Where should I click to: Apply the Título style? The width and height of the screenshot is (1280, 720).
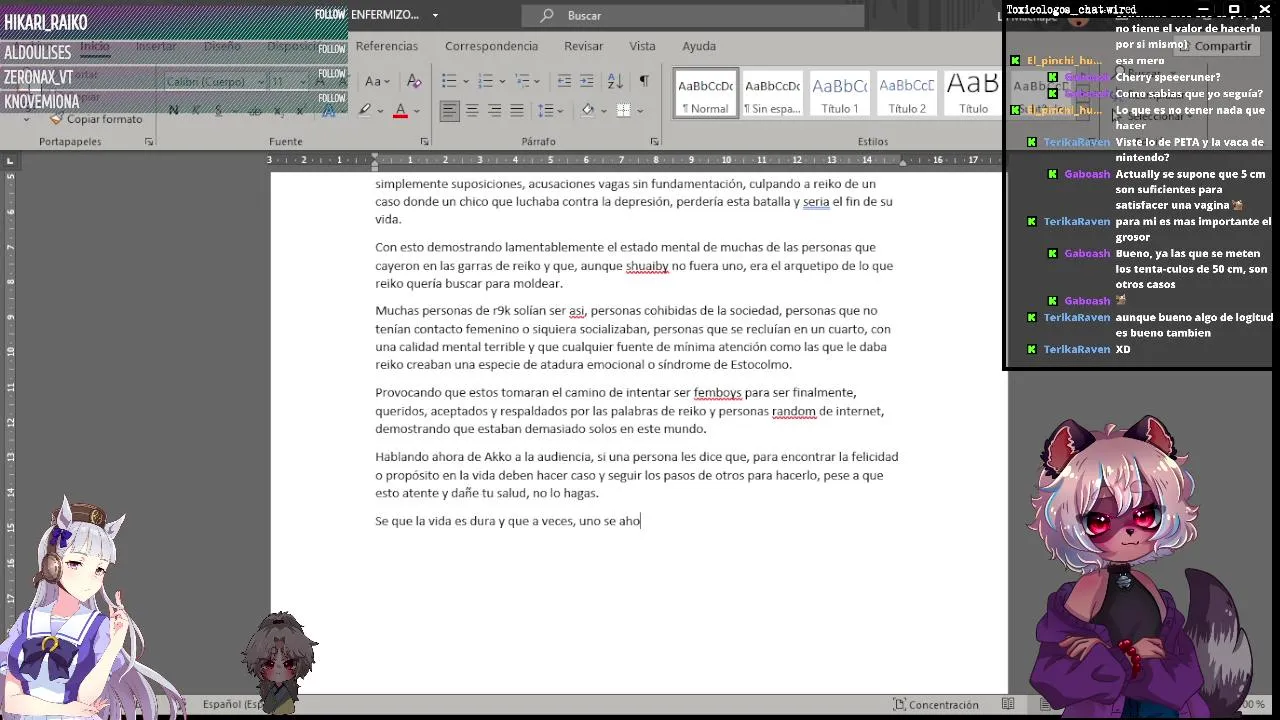click(x=973, y=93)
